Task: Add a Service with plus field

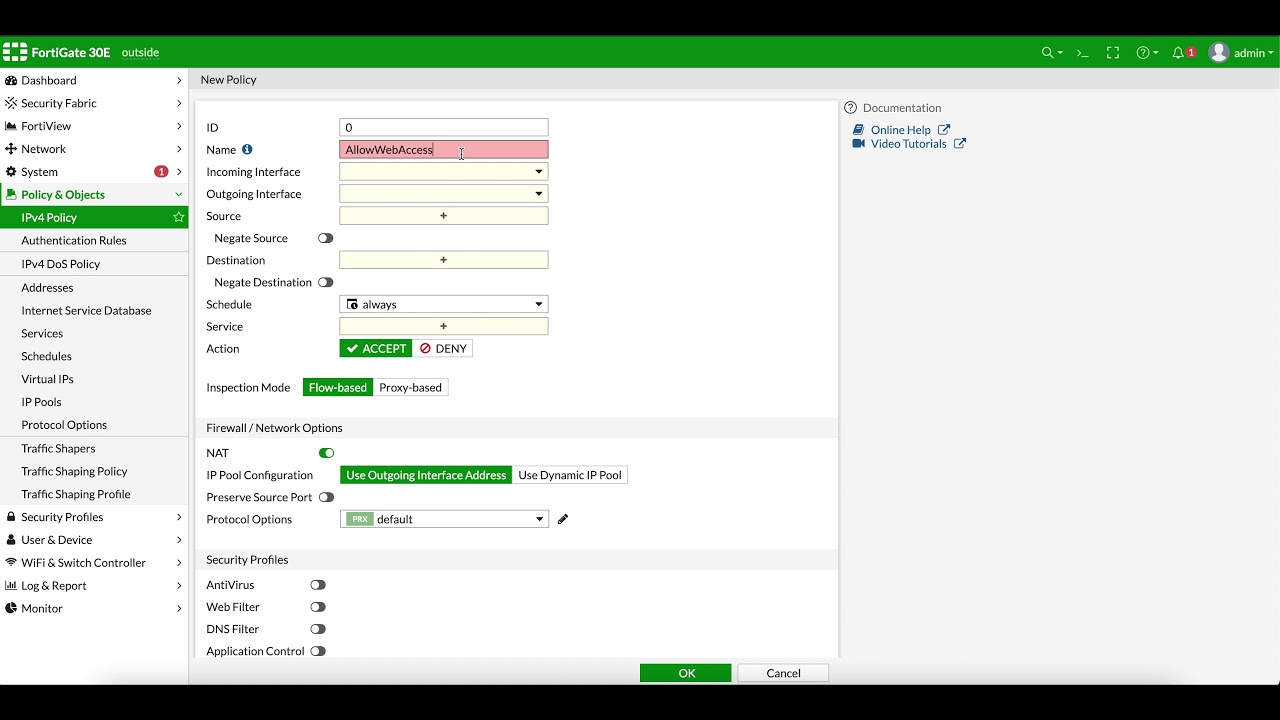Action: click(444, 326)
